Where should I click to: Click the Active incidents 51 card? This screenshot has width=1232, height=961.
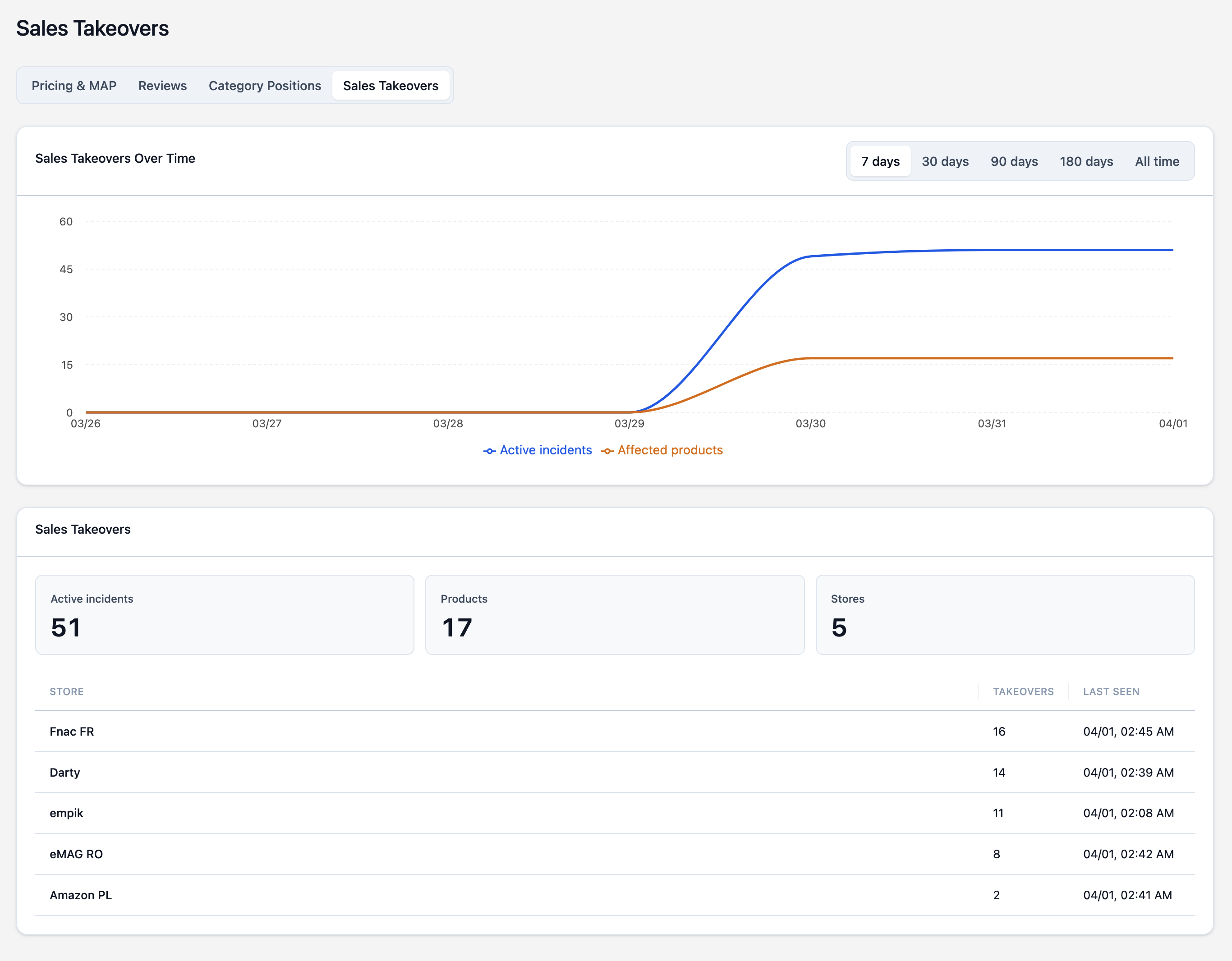pyautogui.click(x=225, y=615)
